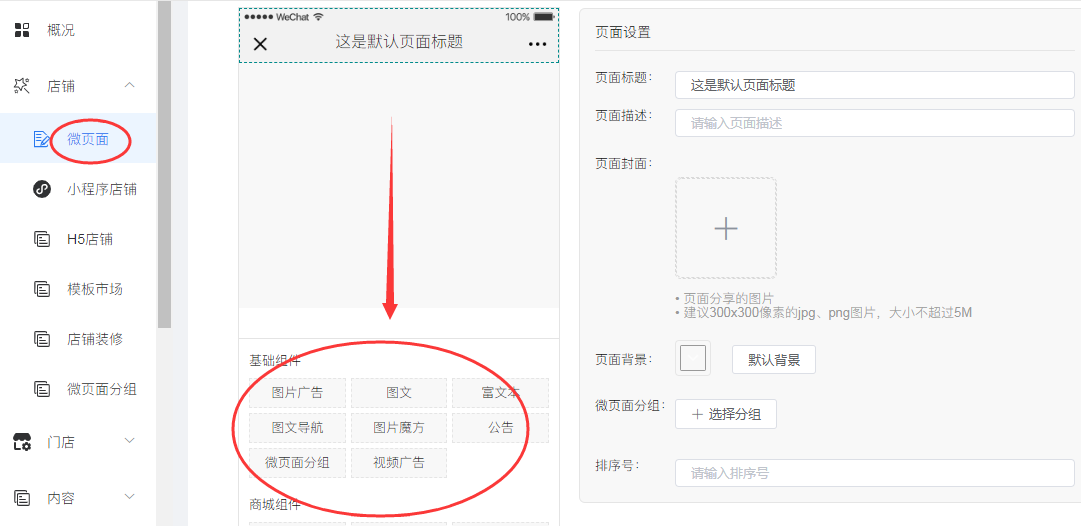Click the 微页面 edit page icon
The height and width of the screenshot is (526, 1081).
point(42,139)
